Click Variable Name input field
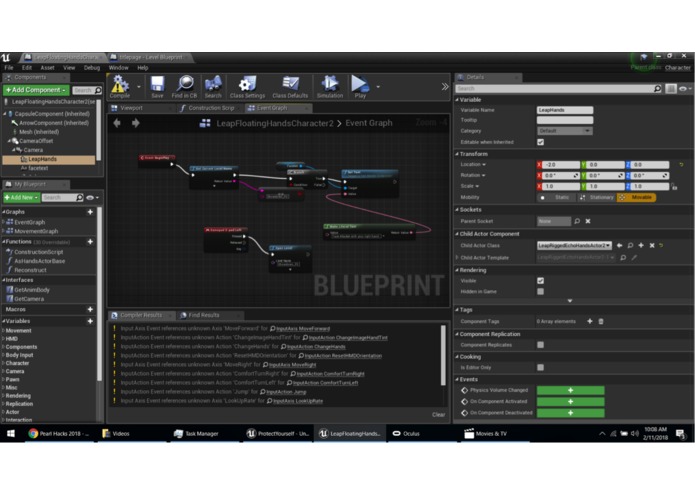This screenshot has width=695, height=494. [x=565, y=110]
